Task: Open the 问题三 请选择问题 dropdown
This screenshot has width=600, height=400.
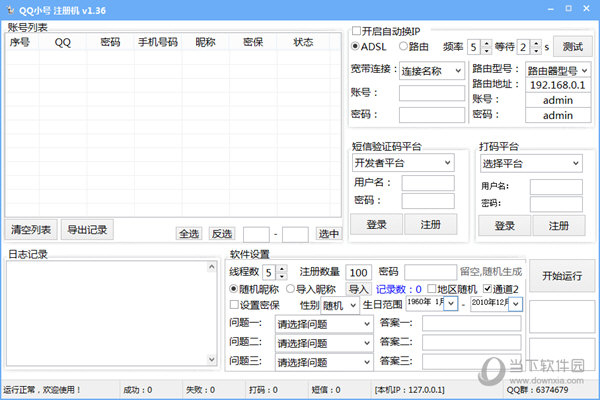Action: tap(324, 362)
